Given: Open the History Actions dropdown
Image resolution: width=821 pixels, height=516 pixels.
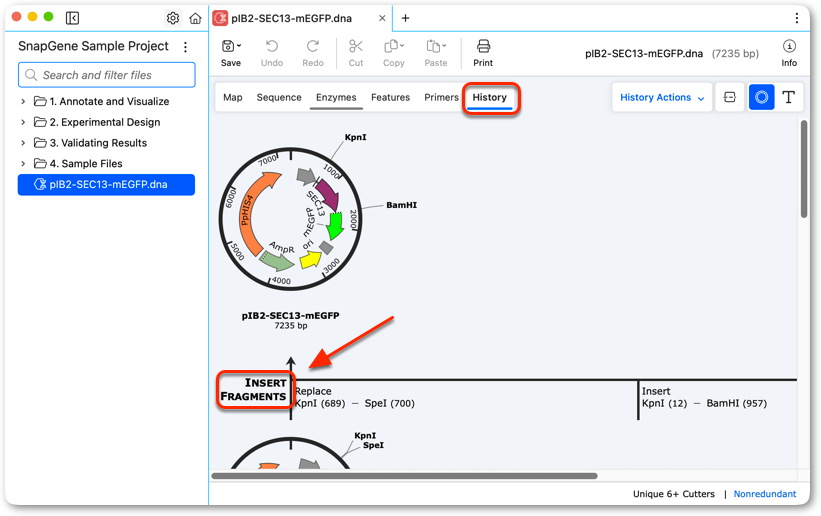Looking at the screenshot, I should pos(662,97).
